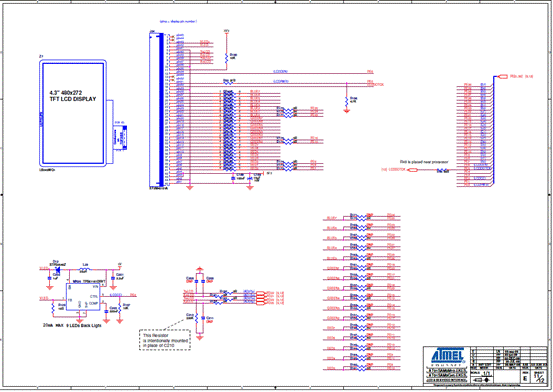The height and width of the screenshot is (392, 553).
Task: Click the pull-up resistor below the 3V3 supply
Action: (x=226, y=58)
